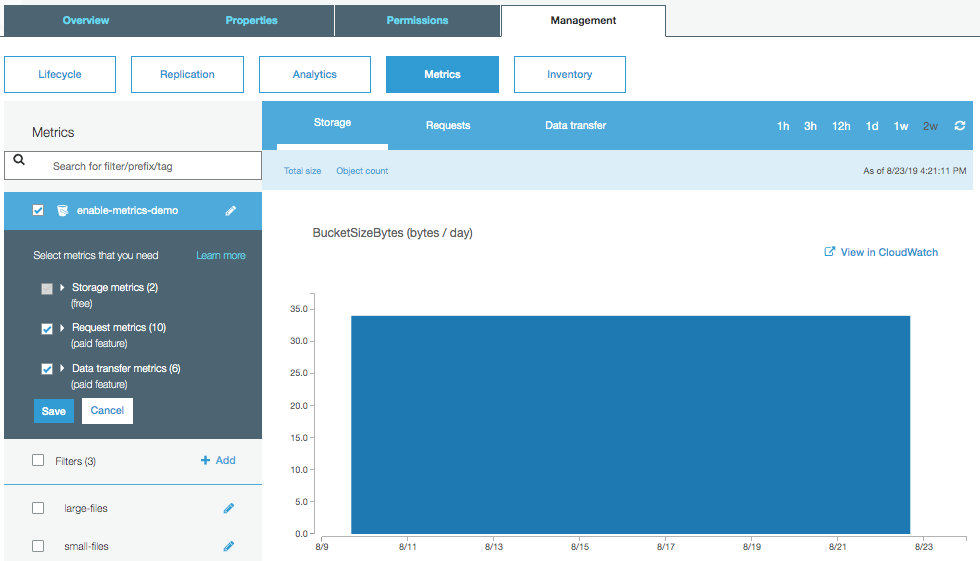Image resolution: width=980 pixels, height=561 pixels.
Task: Toggle the Storage metrics checkbox
Action: 47,289
